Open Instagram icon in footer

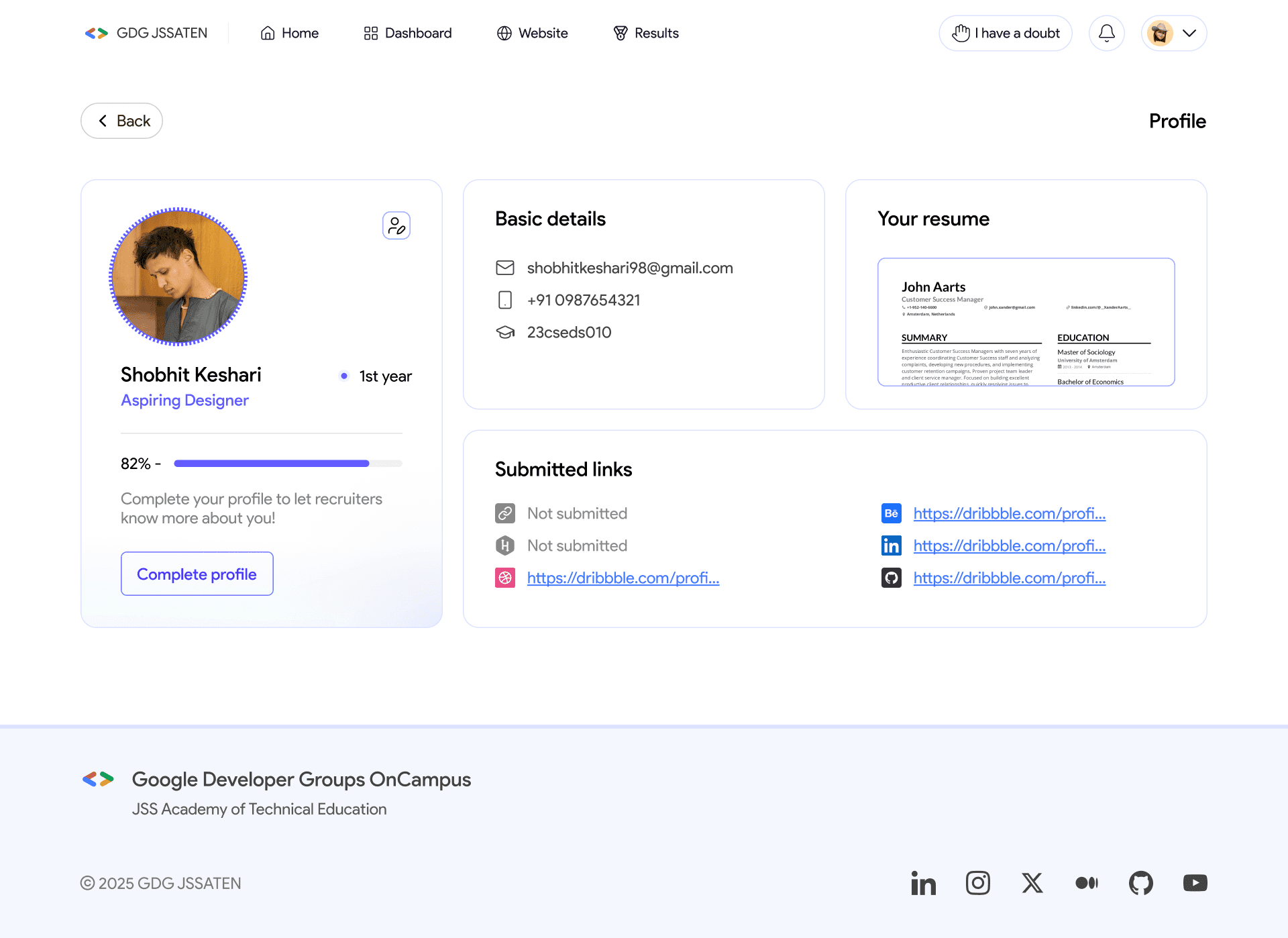977,883
